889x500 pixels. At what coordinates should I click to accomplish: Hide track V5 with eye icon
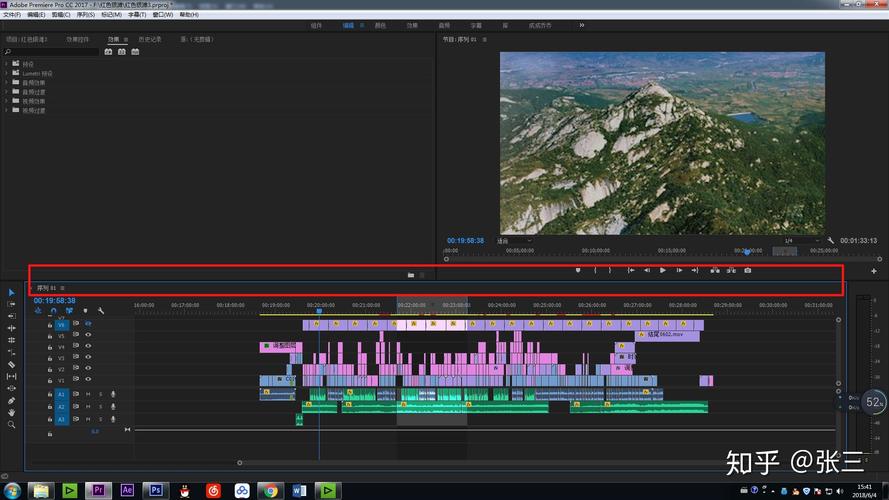pos(88,334)
